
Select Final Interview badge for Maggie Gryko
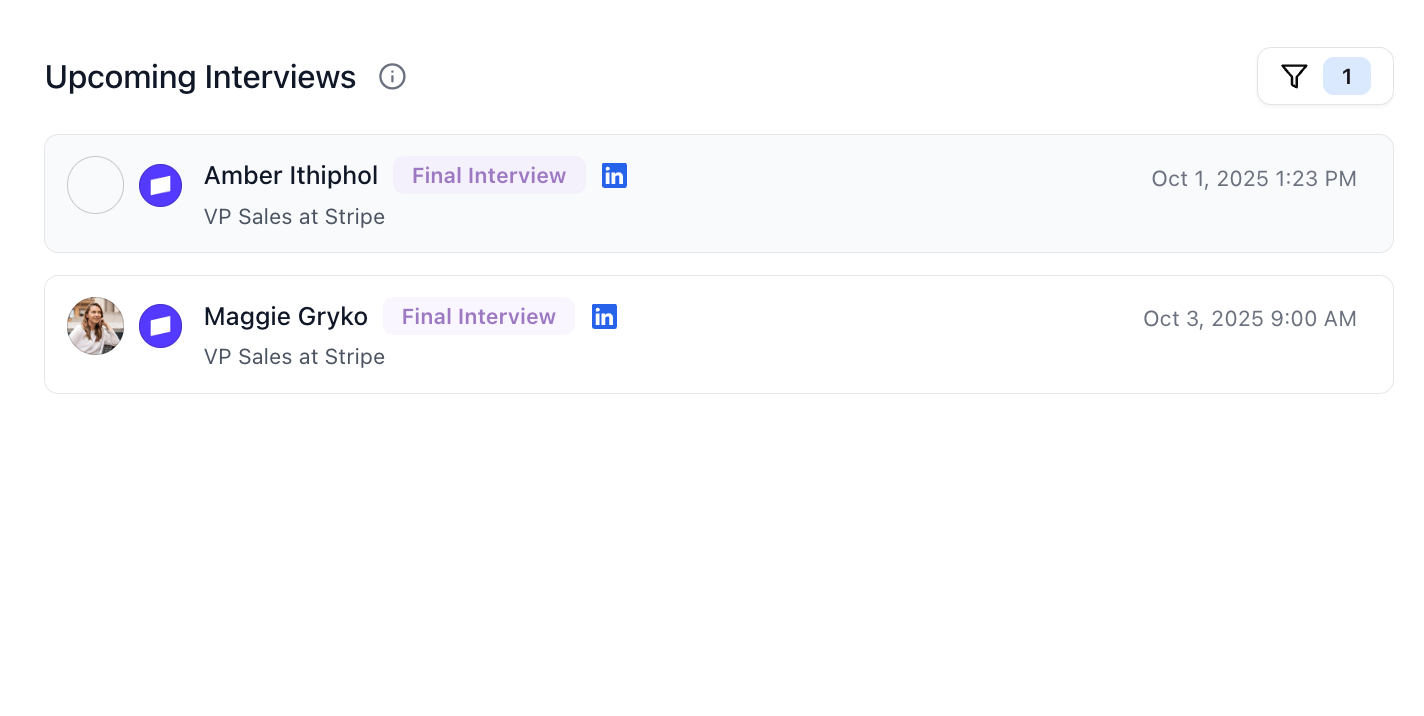point(479,316)
